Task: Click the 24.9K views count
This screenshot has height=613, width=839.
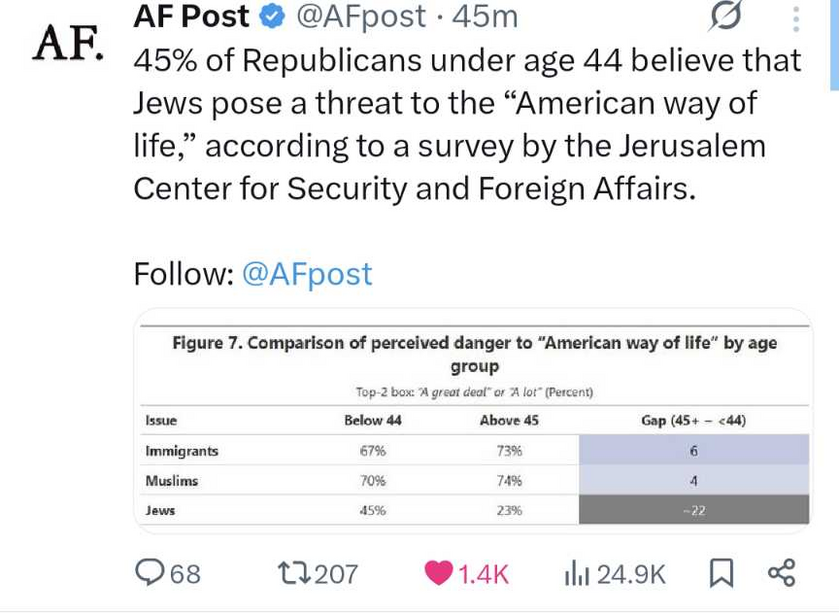Action: tap(631, 574)
